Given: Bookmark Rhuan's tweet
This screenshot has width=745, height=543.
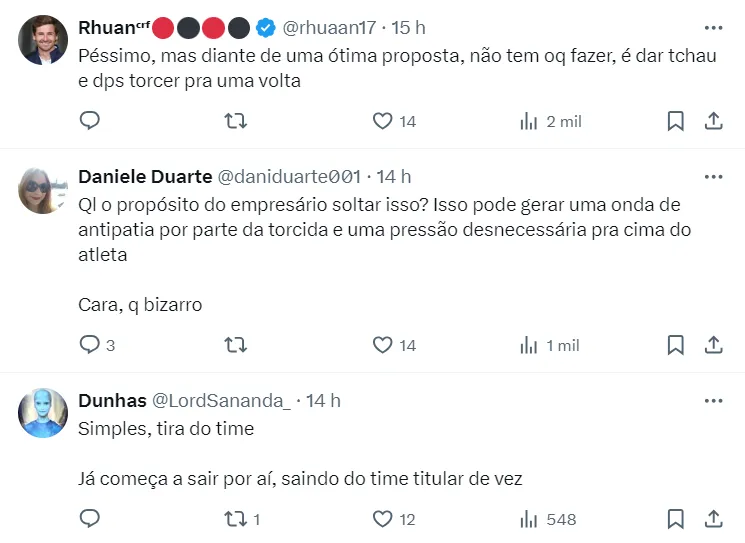Looking at the screenshot, I should (676, 121).
